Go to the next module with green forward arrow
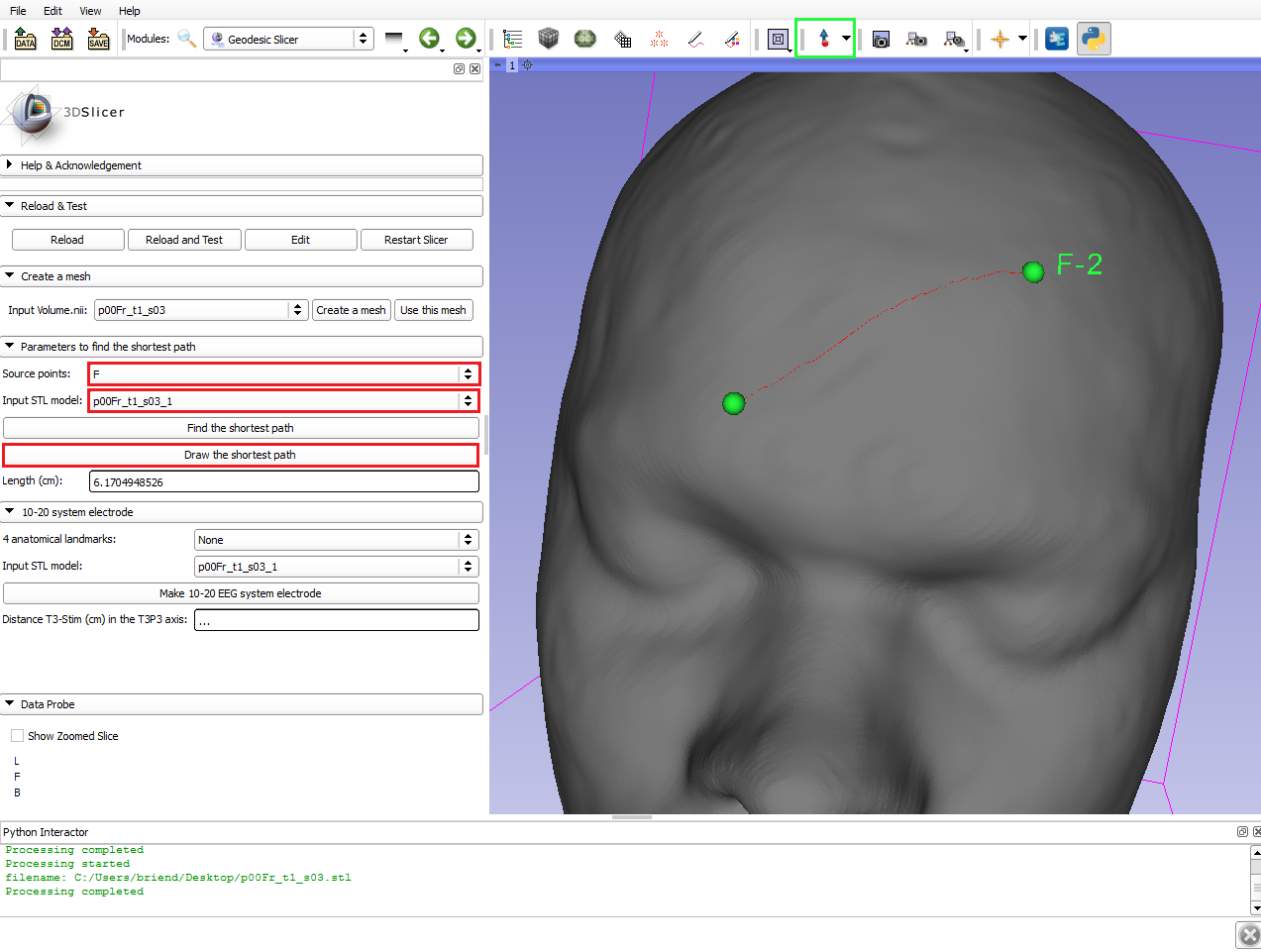Screen dimensions: 1261x952 coord(466,39)
